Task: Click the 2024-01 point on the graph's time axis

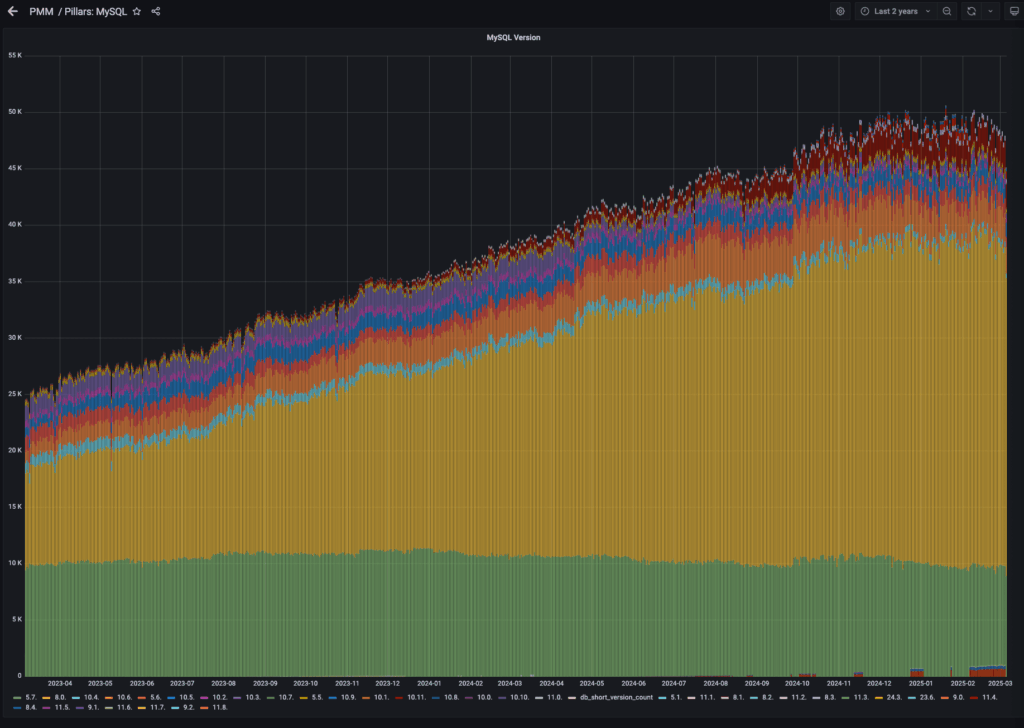Action: click(430, 684)
